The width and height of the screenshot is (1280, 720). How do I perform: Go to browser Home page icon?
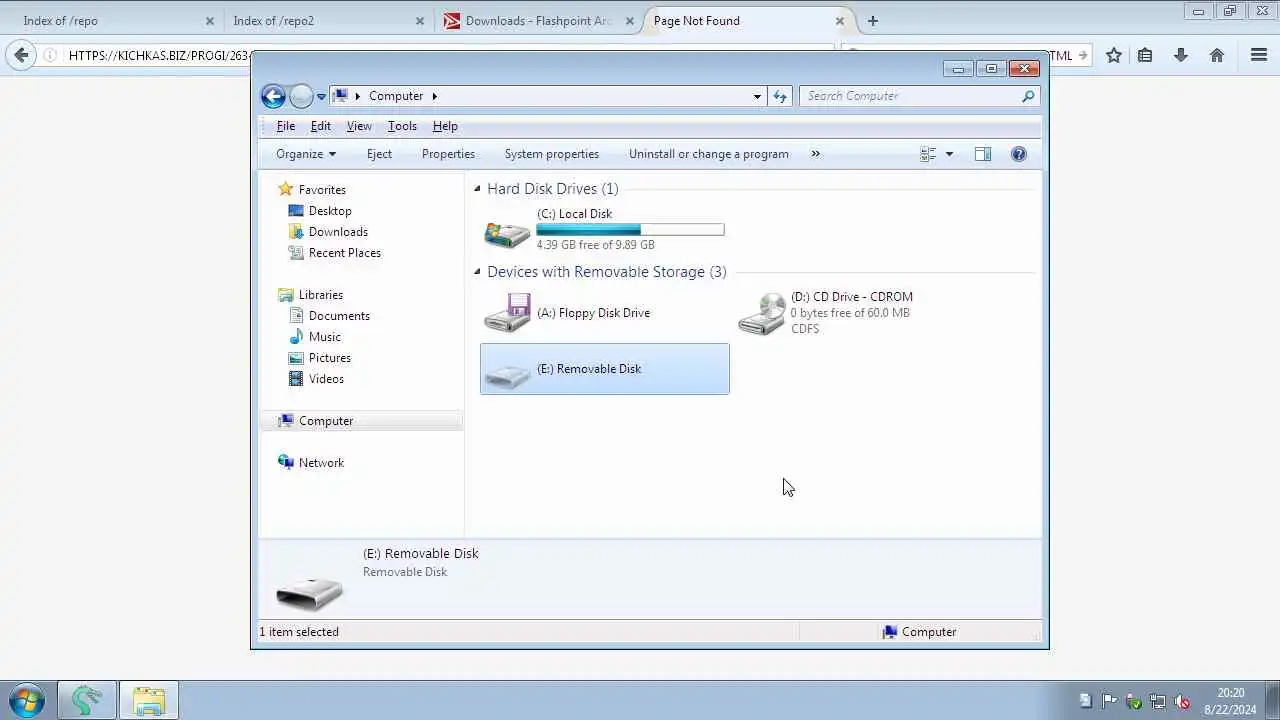pos(1217,56)
